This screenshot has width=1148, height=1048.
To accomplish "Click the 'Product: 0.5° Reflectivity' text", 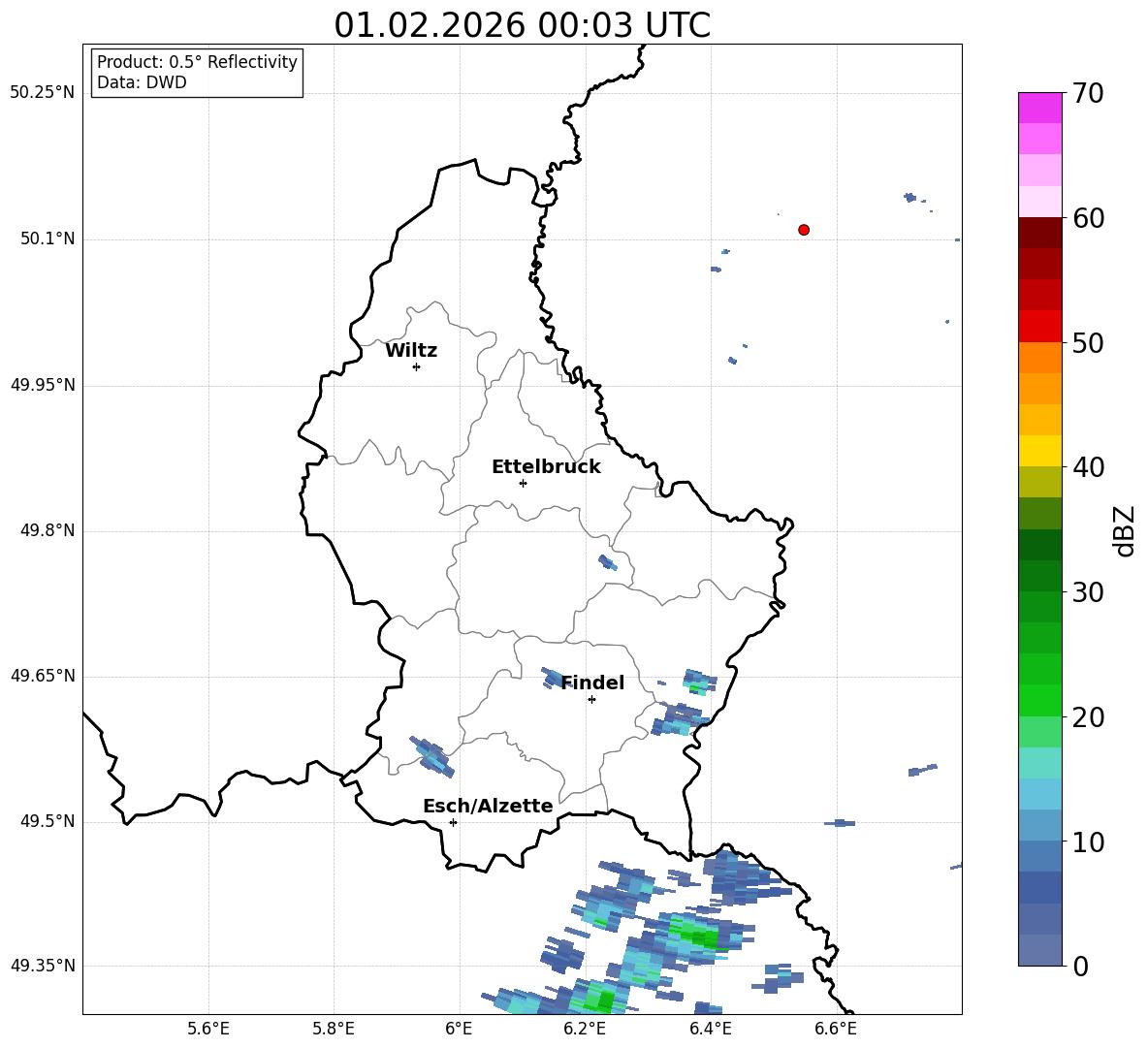I will [197, 61].
